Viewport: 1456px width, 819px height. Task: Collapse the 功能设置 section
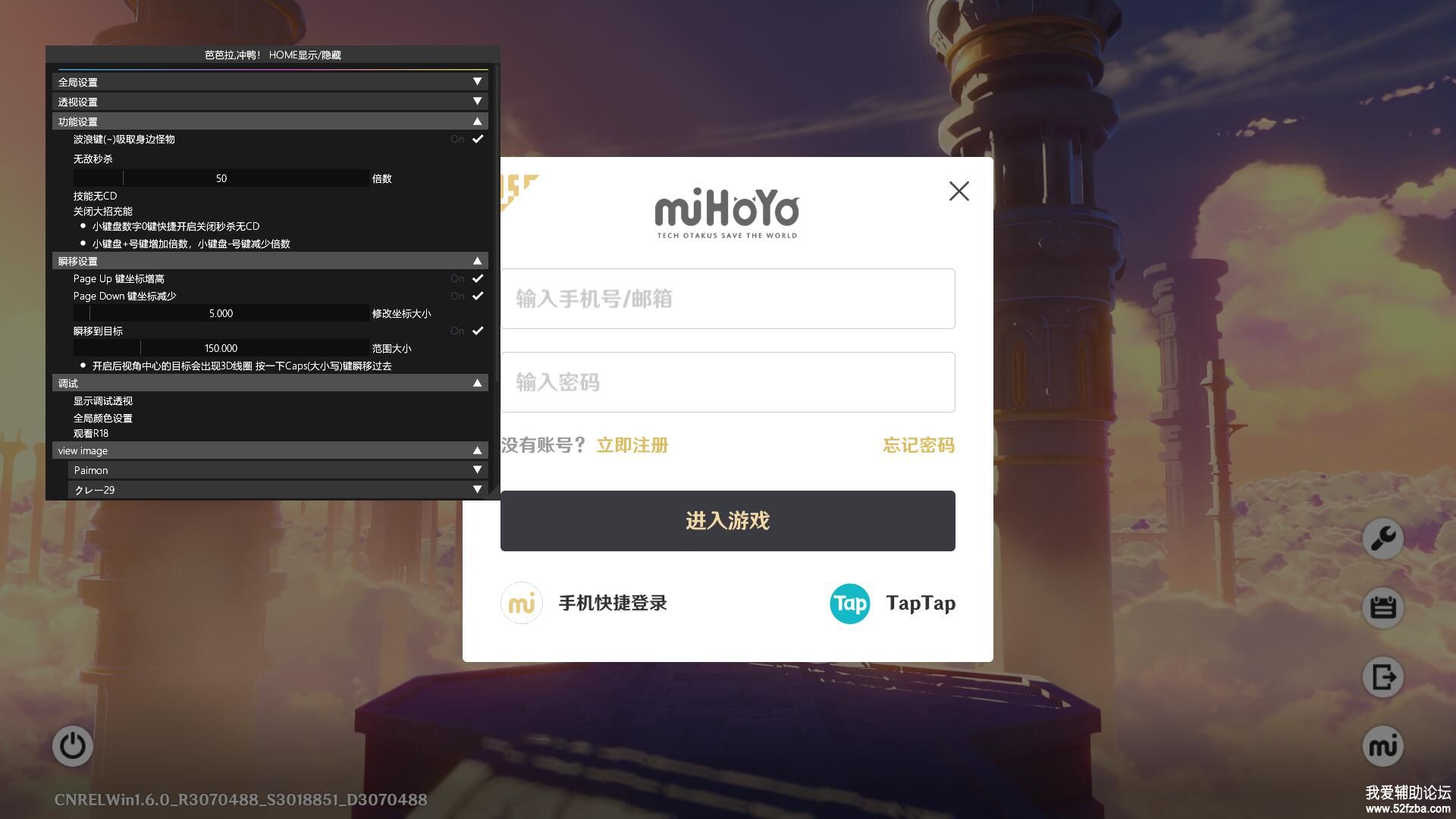(x=270, y=121)
